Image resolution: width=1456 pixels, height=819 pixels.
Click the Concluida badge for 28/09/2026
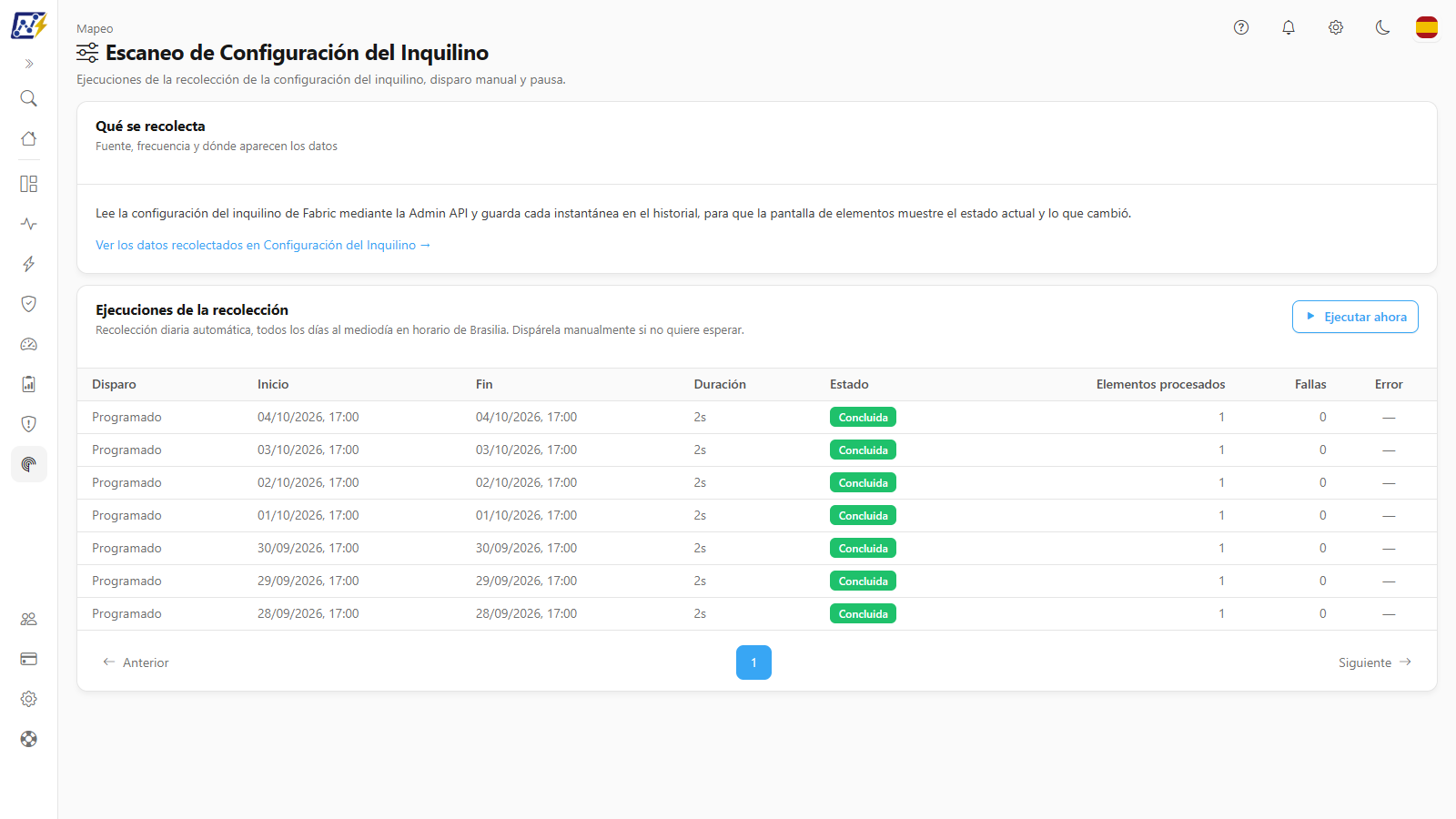coord(863,613)
